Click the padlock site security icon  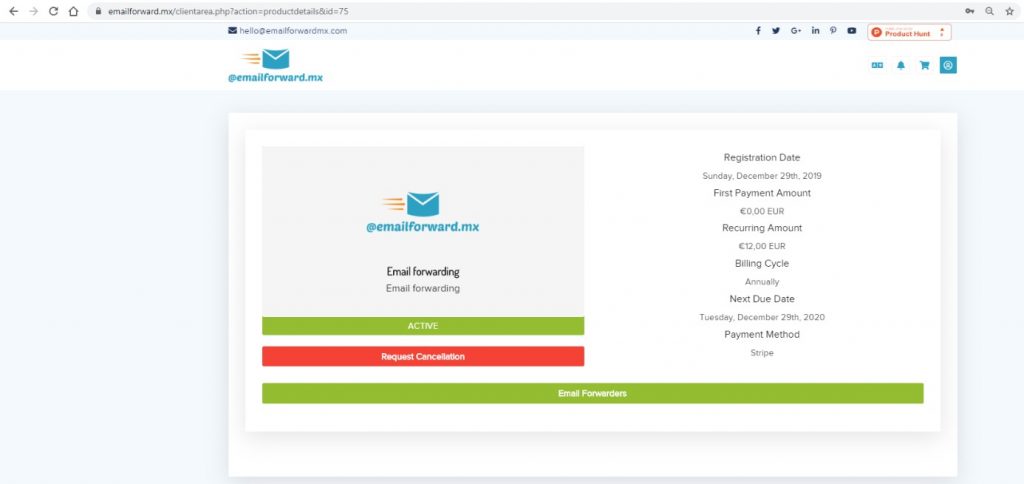pos(99,11)
